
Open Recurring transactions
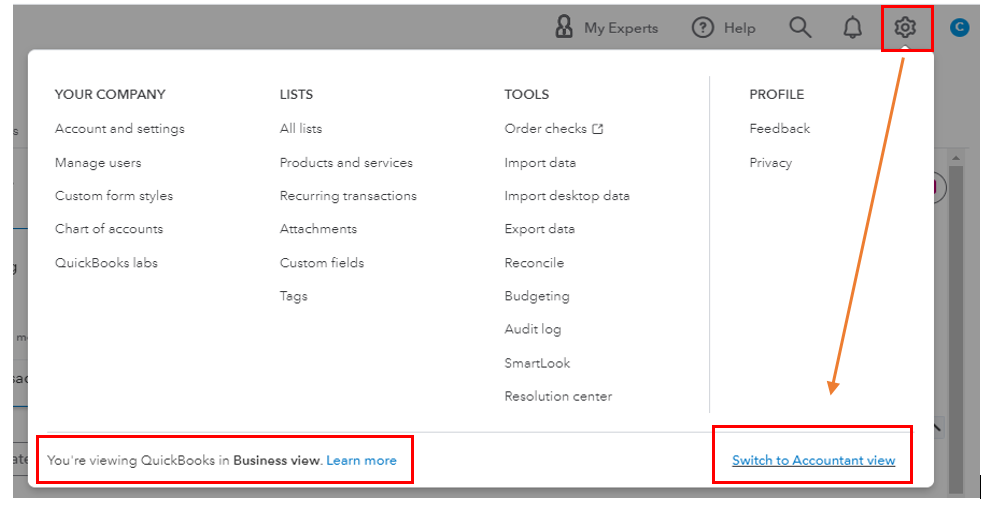coord(348,196)
